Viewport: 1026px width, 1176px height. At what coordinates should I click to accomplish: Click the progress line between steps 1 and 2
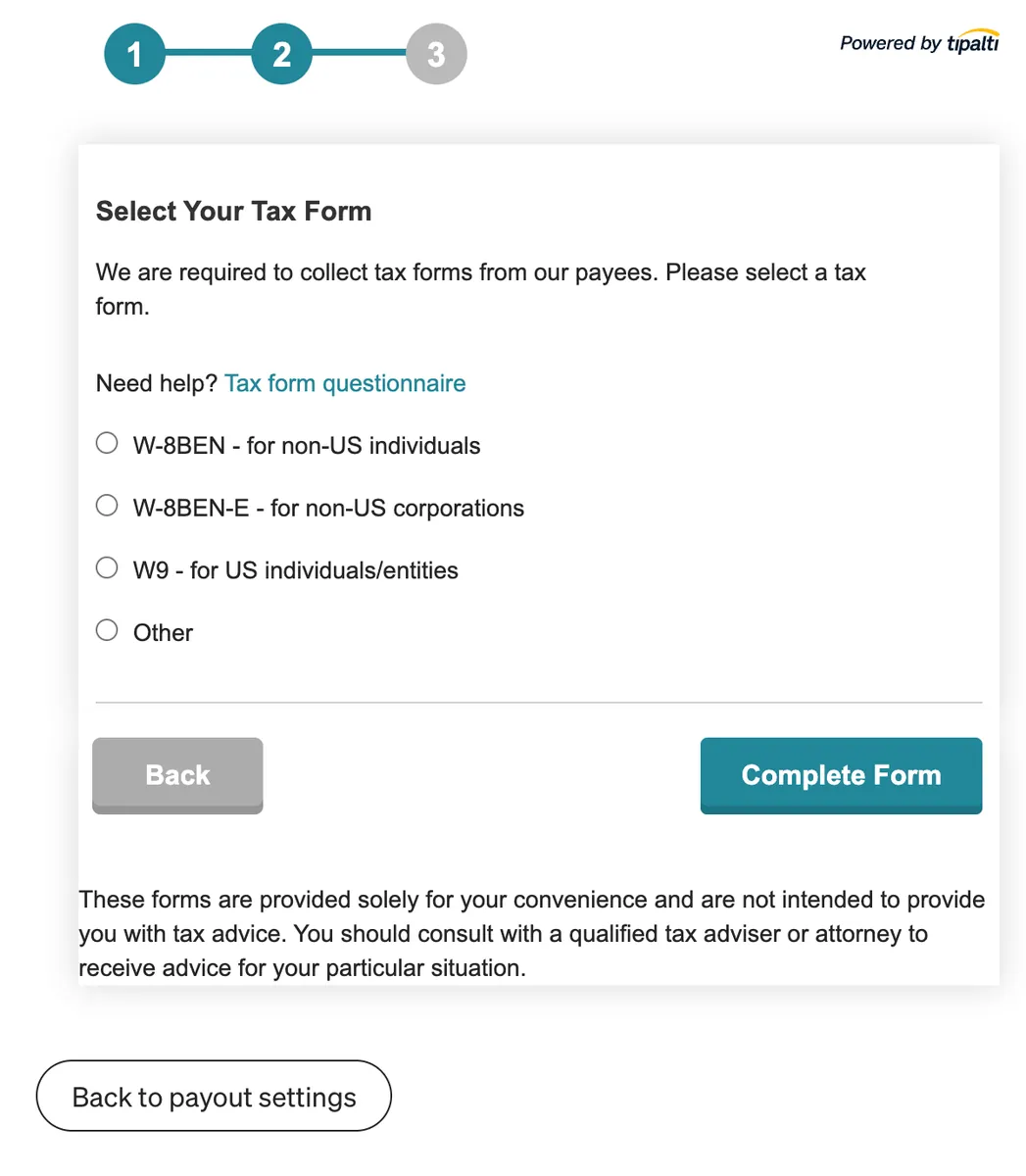[x=208, y=53]
